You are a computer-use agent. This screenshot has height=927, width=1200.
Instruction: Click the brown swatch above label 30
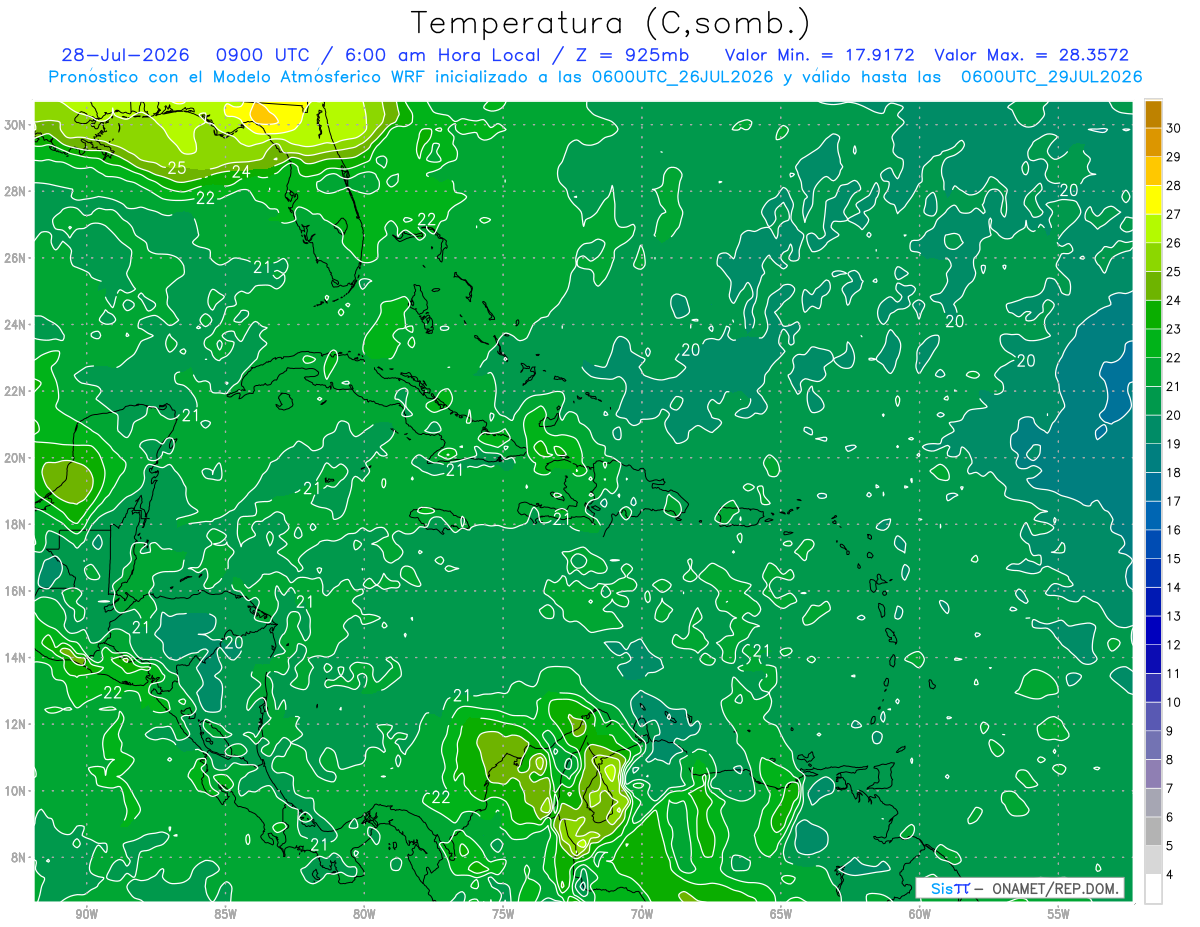click(1154, 114)
